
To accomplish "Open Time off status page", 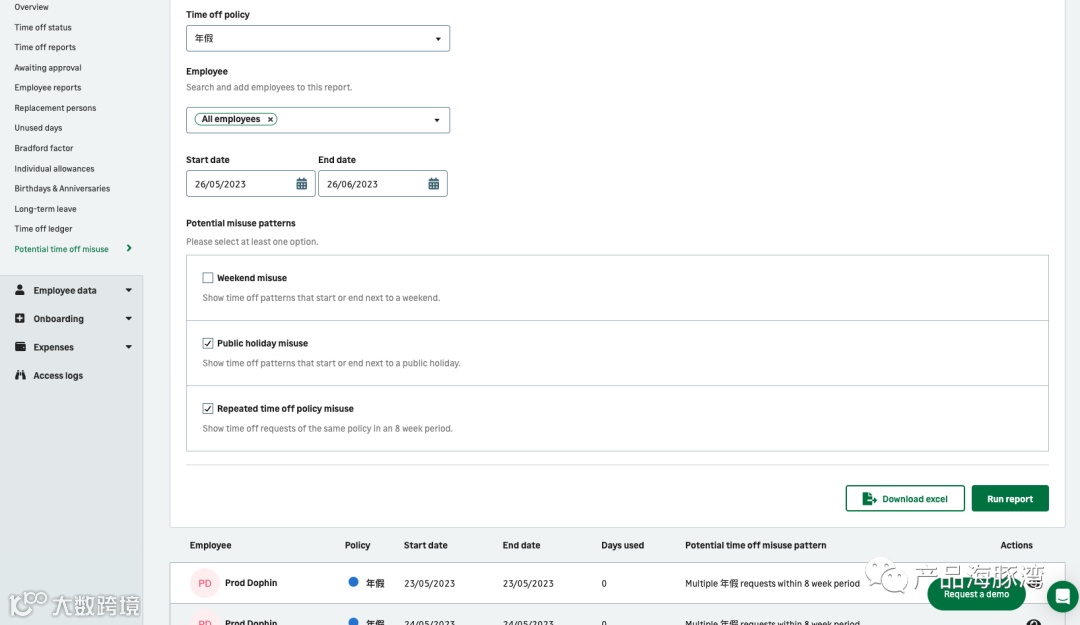I will click(x=43, y=28).
